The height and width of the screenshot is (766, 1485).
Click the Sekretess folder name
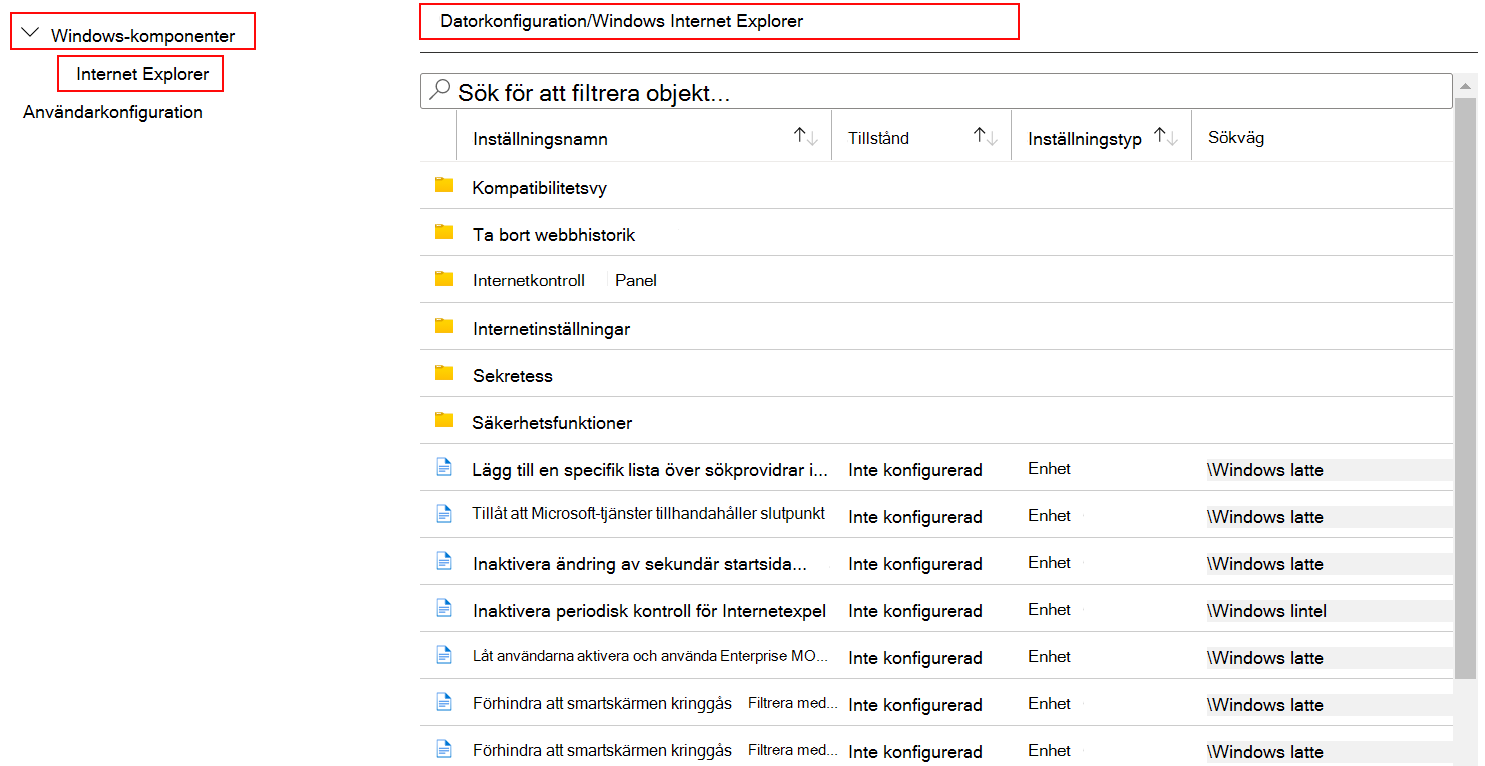click(512, 376)
